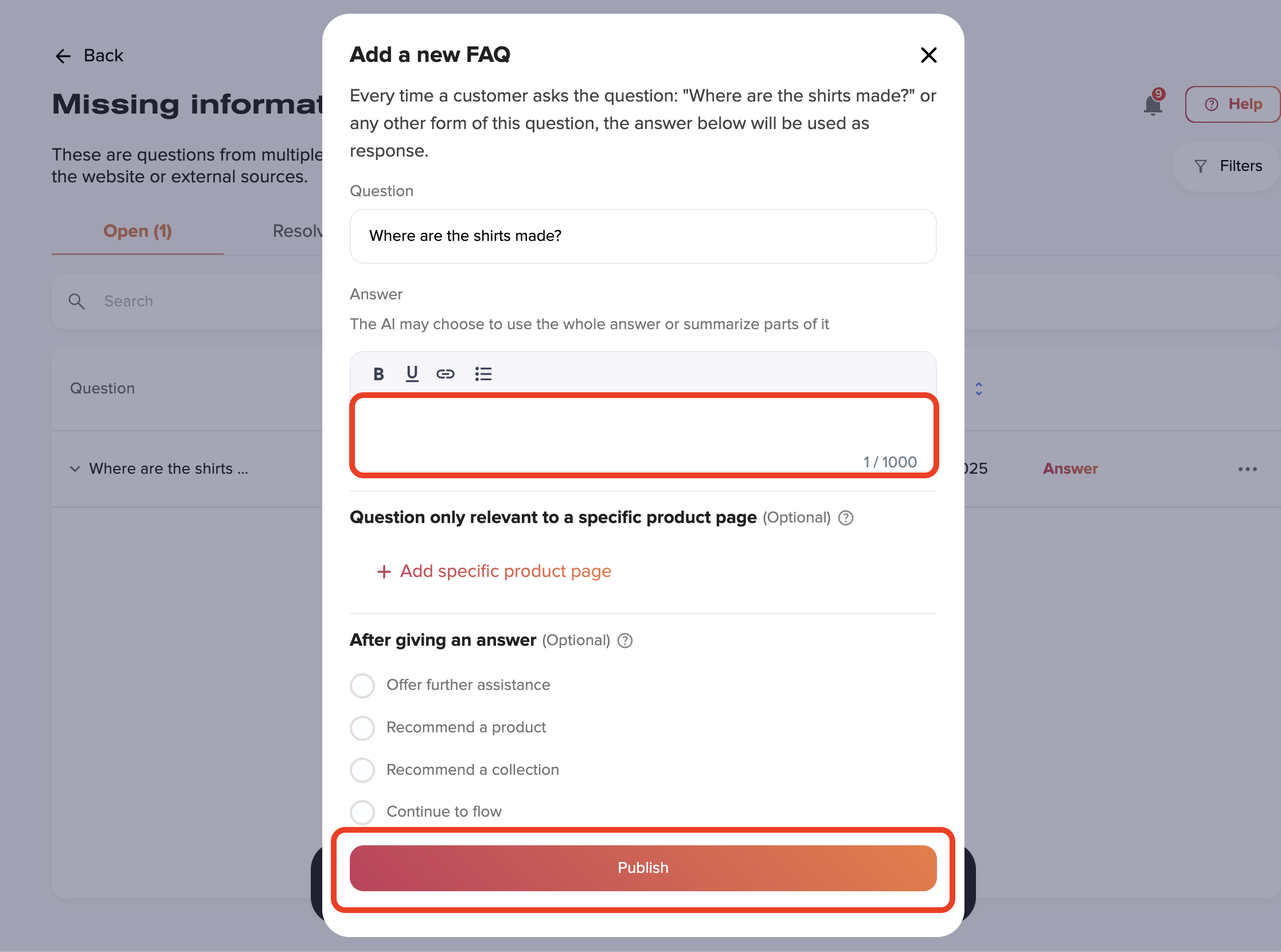Publish the new FAQ

643,868
